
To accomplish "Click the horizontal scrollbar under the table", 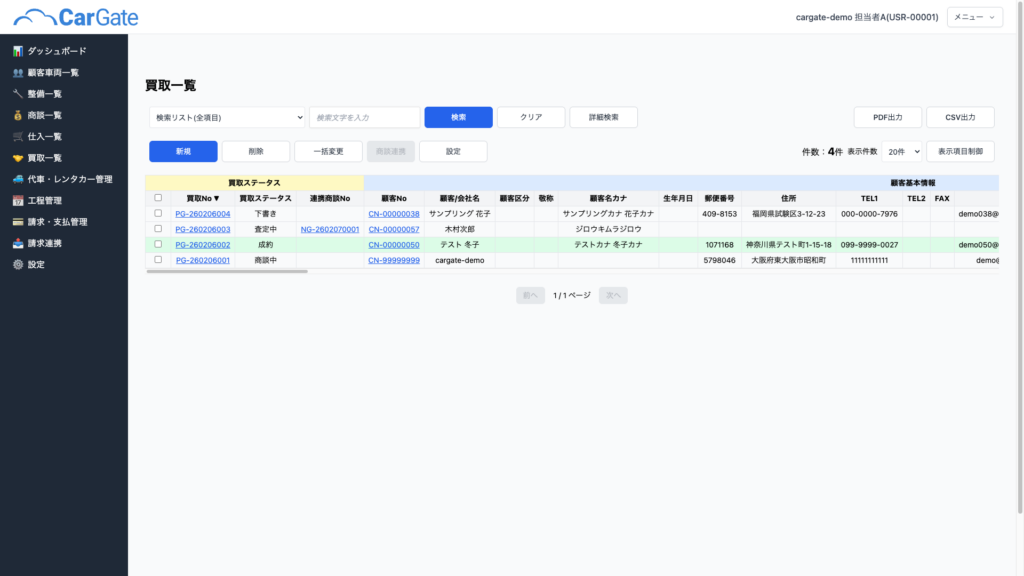I will (x=228, y=271).
